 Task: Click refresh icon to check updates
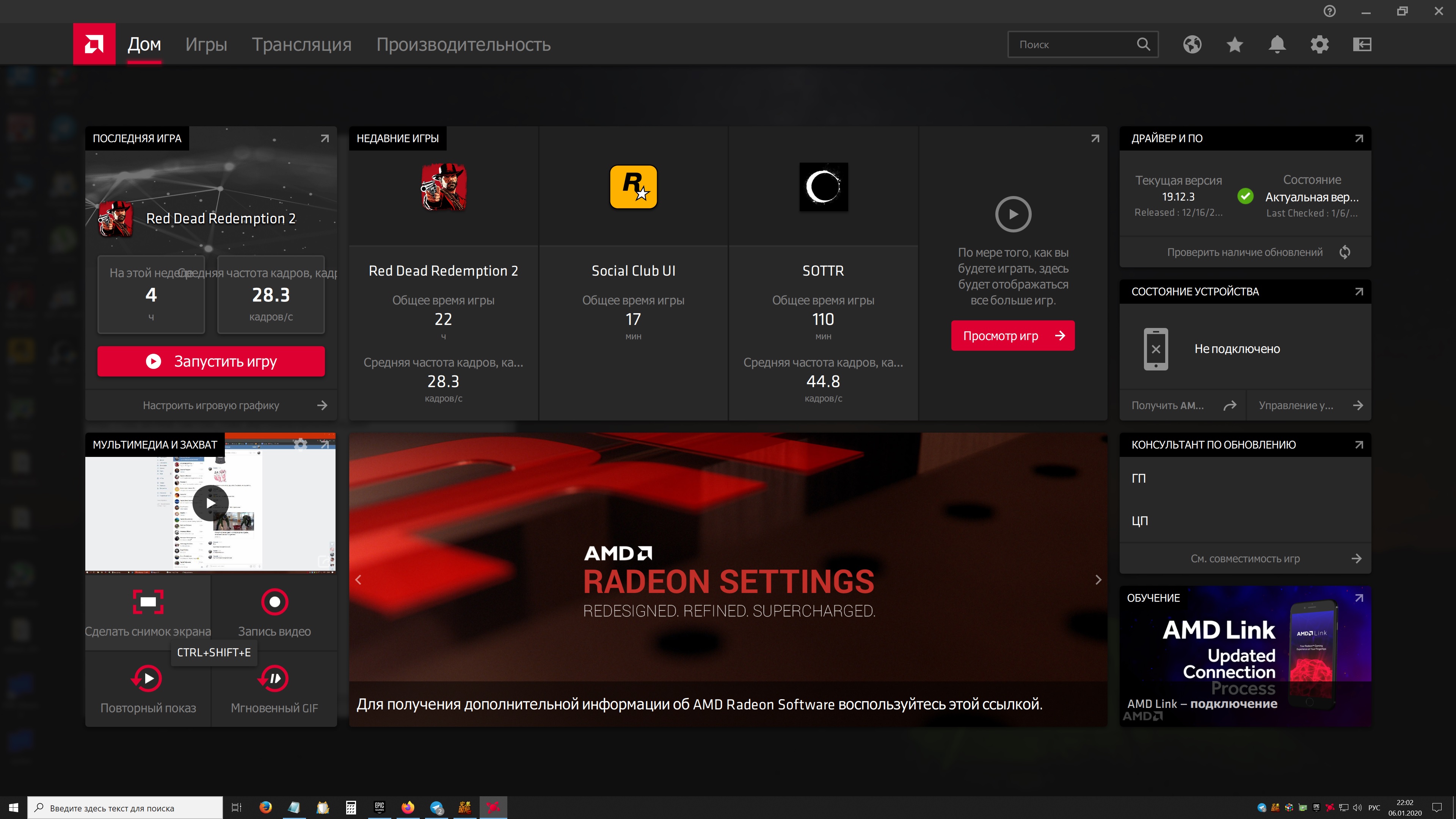(1345, 252)
